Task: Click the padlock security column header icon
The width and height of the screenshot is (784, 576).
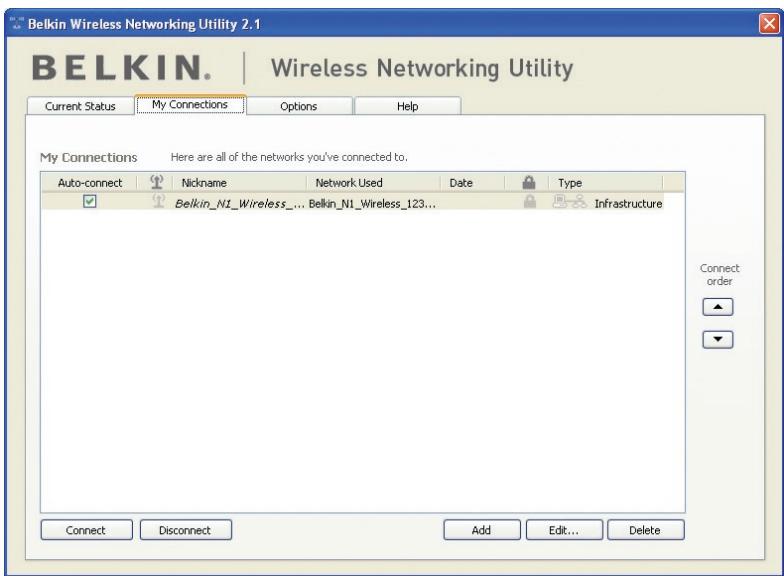Action: [x=528, y=182]
